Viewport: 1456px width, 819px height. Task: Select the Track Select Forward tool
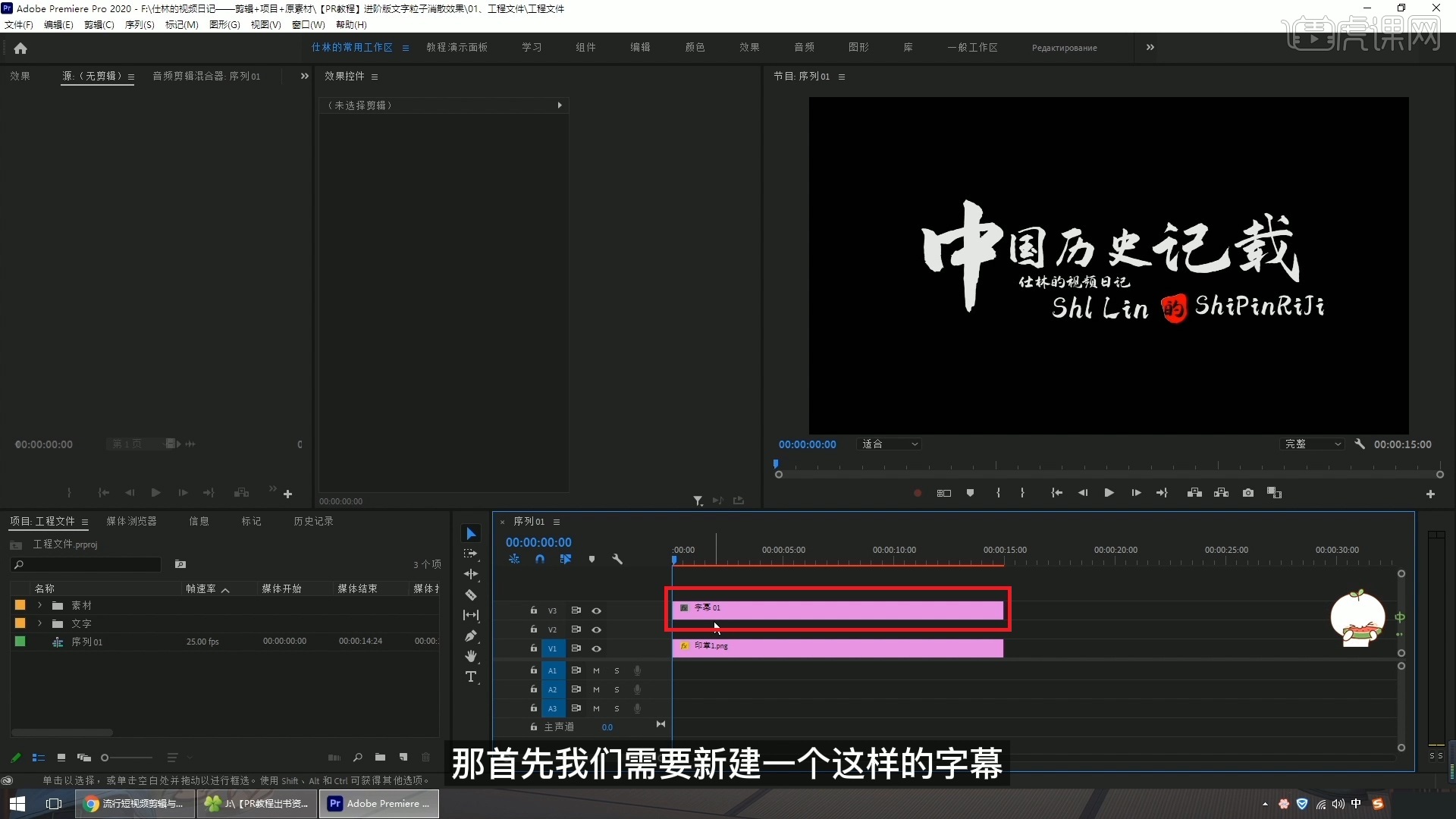click(471, 554)
